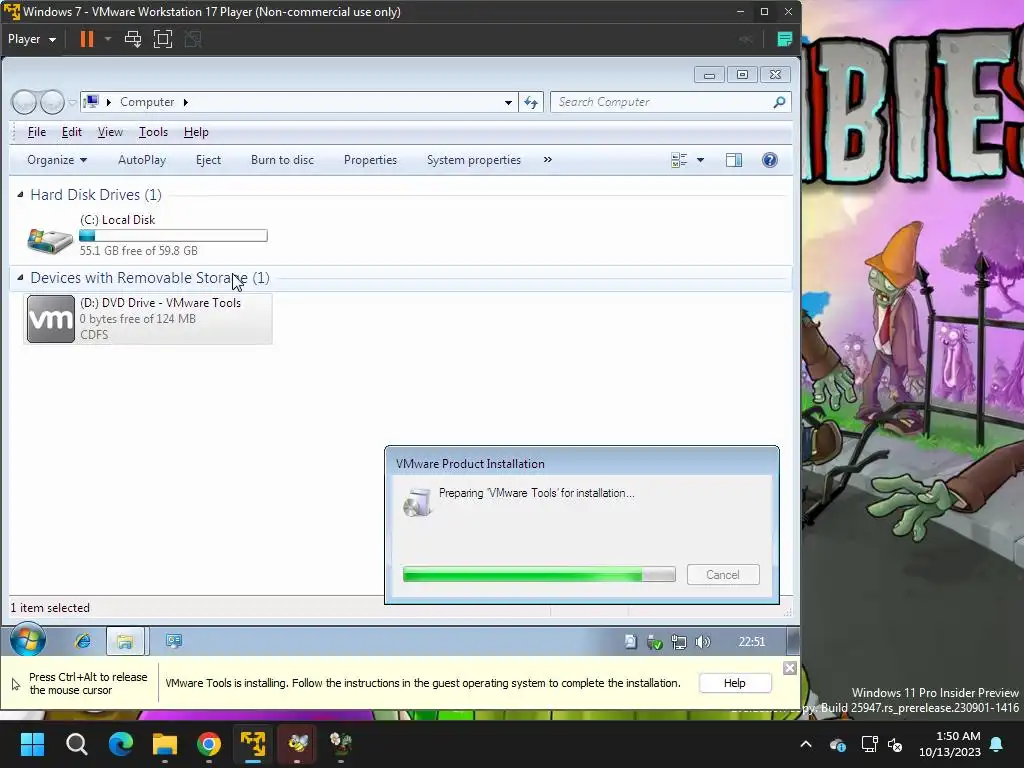Open the Organize dropdown
1024x768 pixels.
point(57,160)
